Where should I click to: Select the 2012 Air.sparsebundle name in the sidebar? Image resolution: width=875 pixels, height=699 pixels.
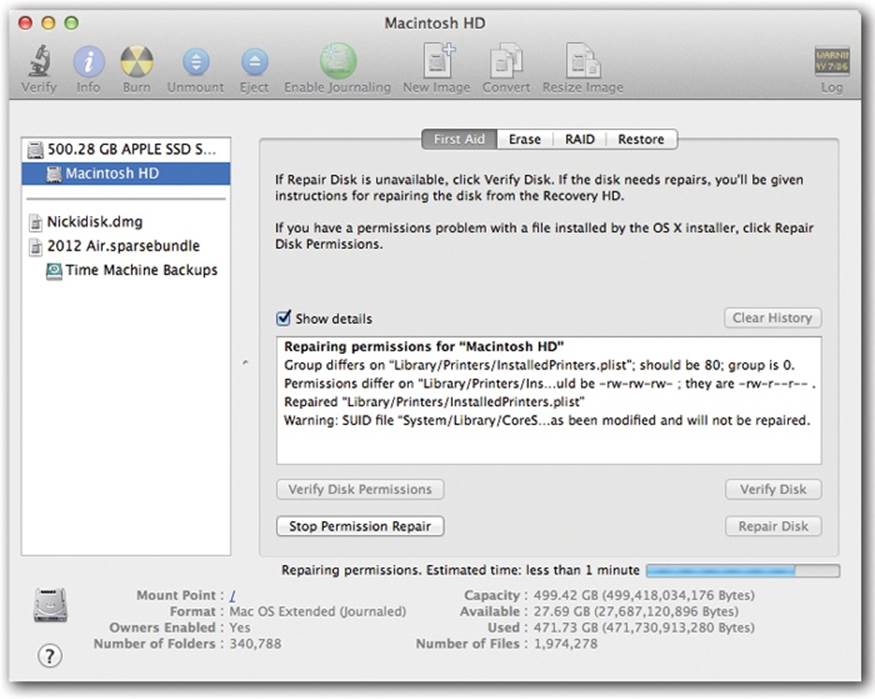123,246
